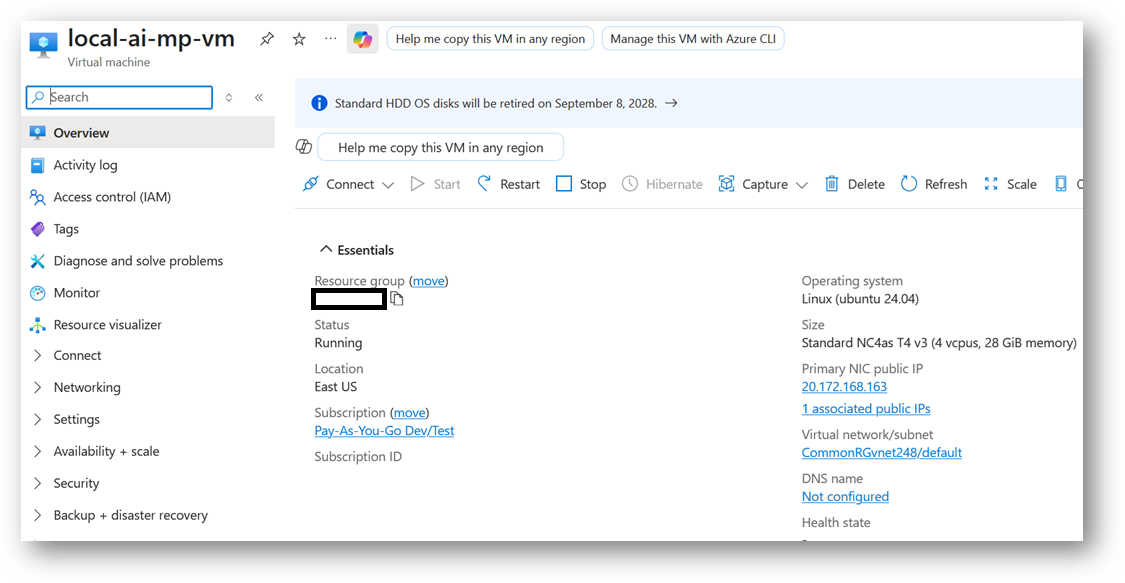The width and height of the screenshot is (1125, 583).
Task: Click move link beside Subscription
Action: pyautogui.click(x=410, y=412)
